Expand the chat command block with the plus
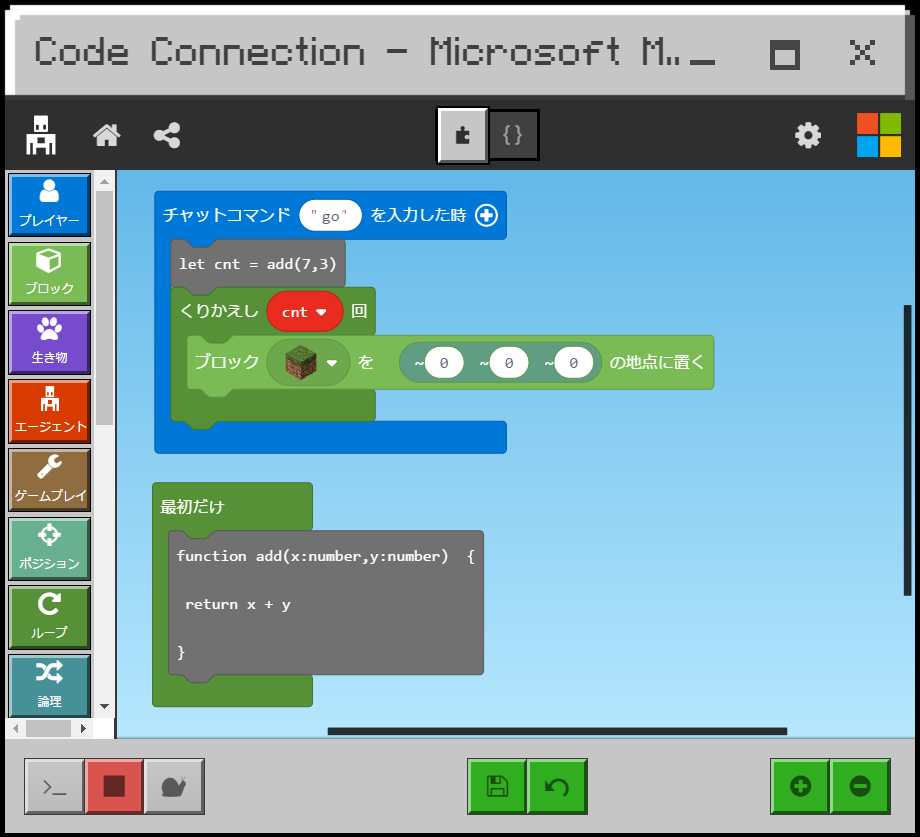The height and width of the screenshot is (837, 920). (x=486, y=215)
